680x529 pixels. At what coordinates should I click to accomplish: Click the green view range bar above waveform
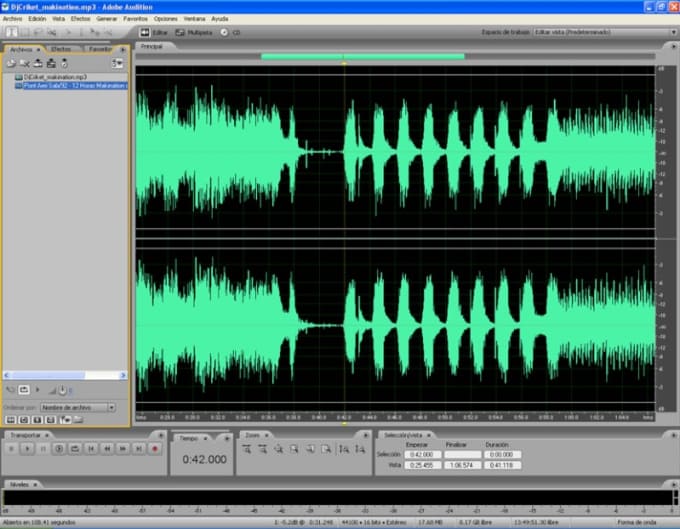(x=363, y=56)
